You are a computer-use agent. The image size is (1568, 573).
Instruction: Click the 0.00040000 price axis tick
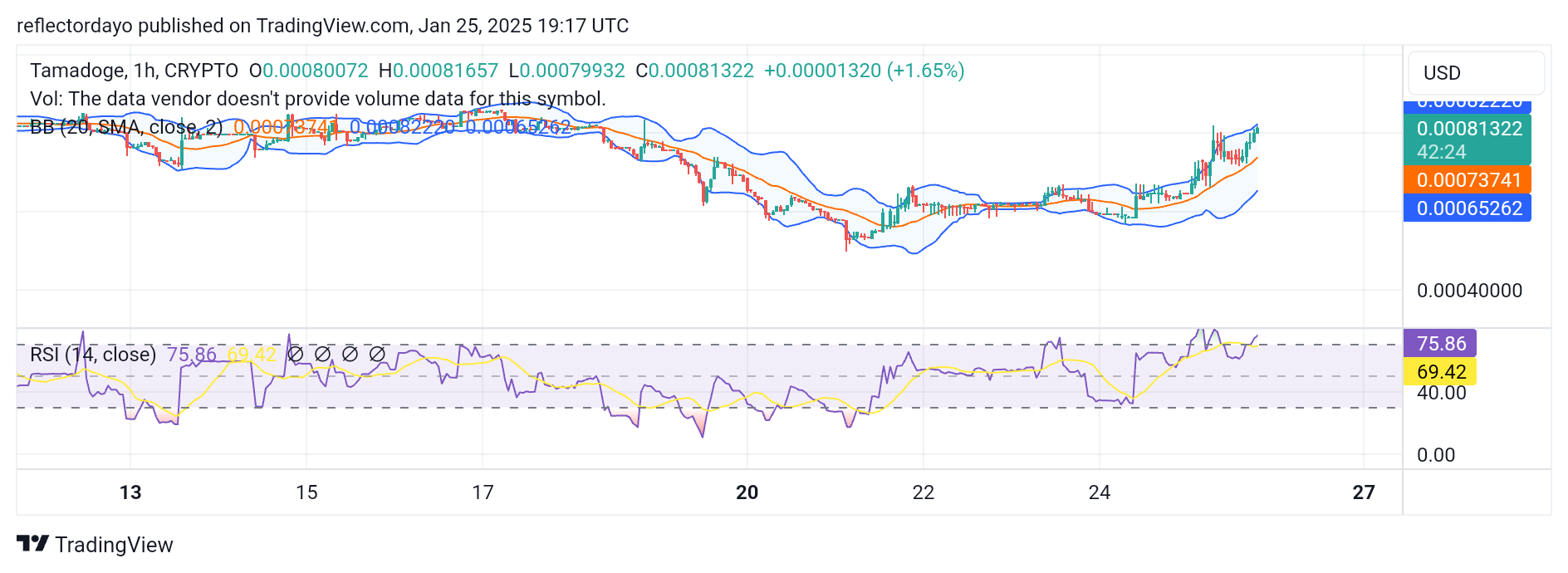pyautogui.click(x=1469, y=291)
